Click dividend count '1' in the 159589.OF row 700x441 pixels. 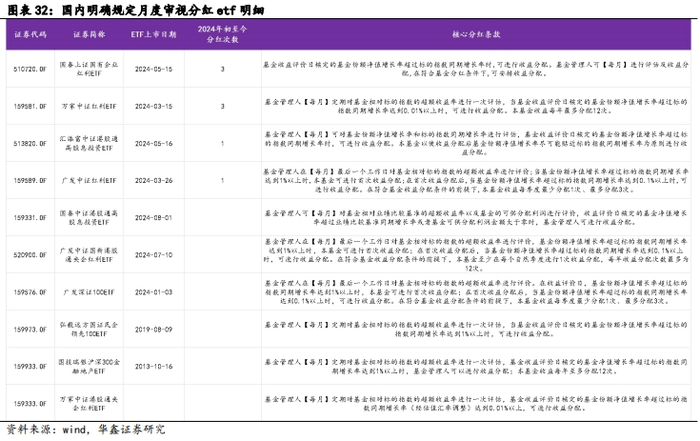pyautogui.click(x=222, y=180)
